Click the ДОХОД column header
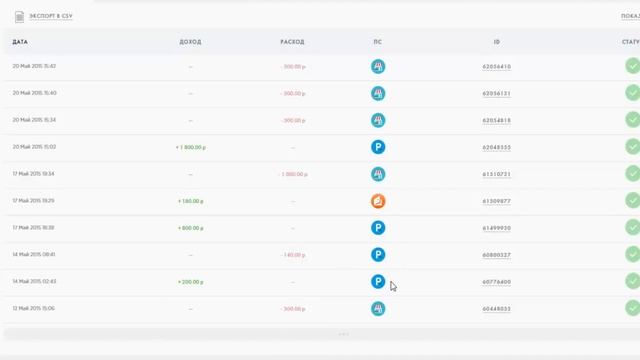The image size is (640, 360). click(190, 42)
